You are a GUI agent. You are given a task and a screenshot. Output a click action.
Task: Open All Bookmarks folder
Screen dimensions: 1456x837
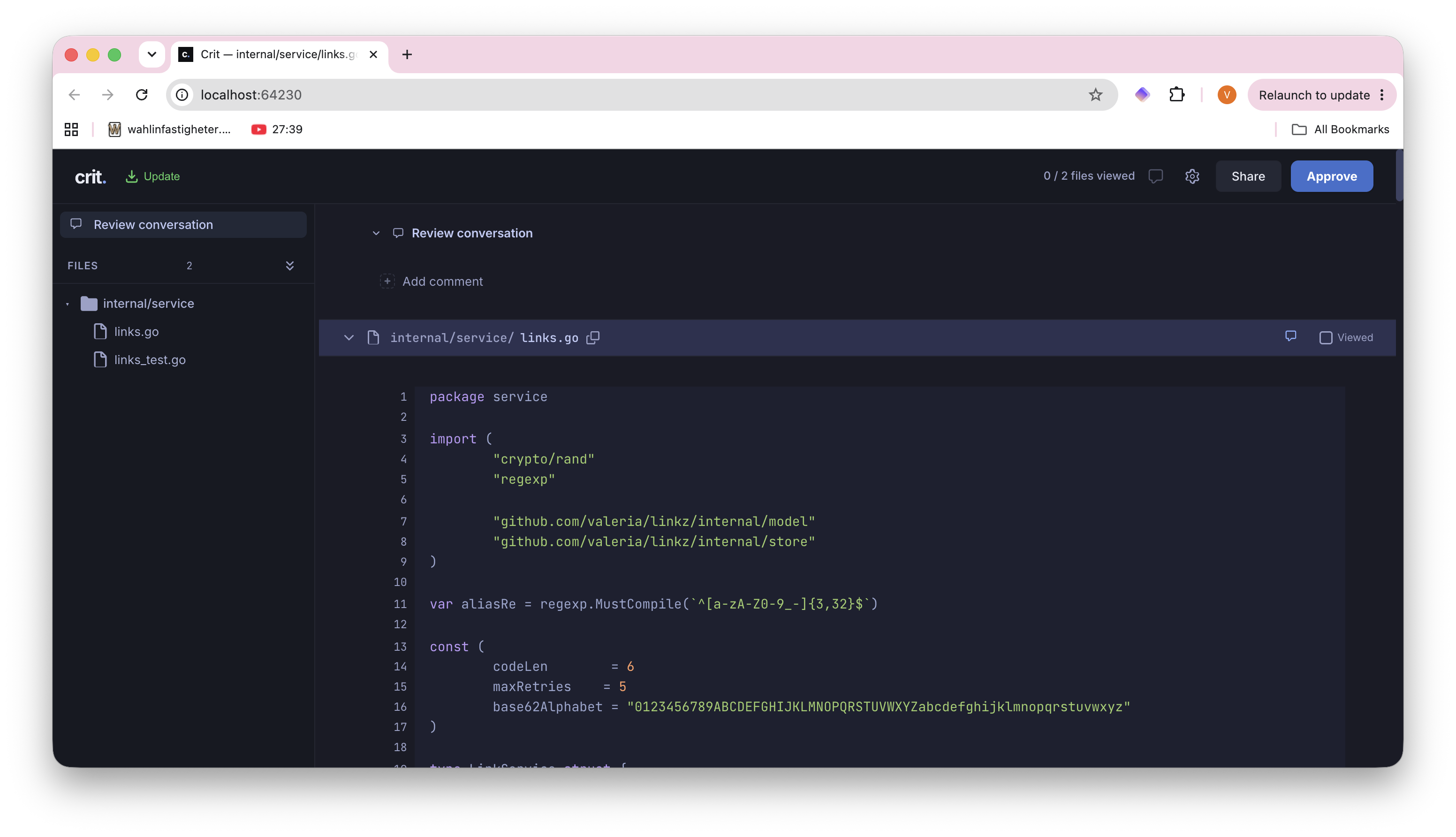[1340, 129]
